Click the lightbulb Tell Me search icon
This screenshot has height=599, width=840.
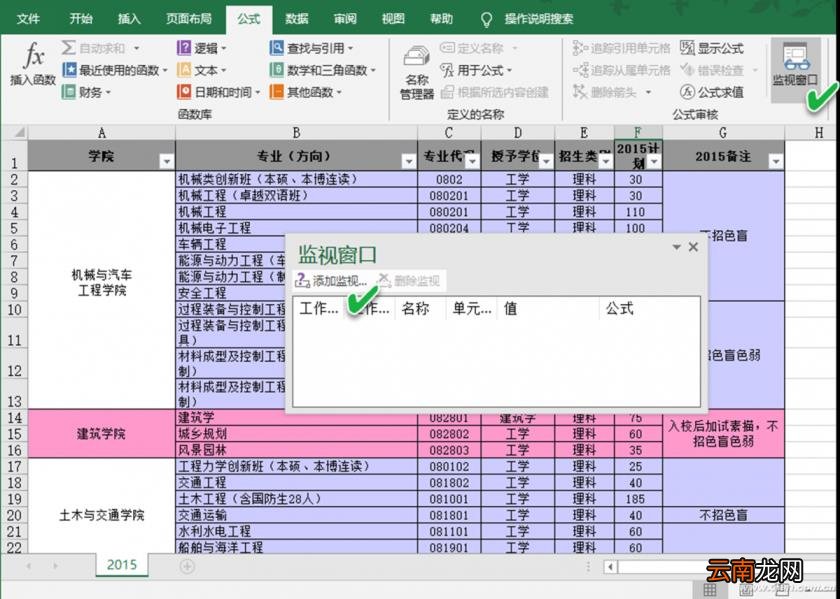(486, 20)
